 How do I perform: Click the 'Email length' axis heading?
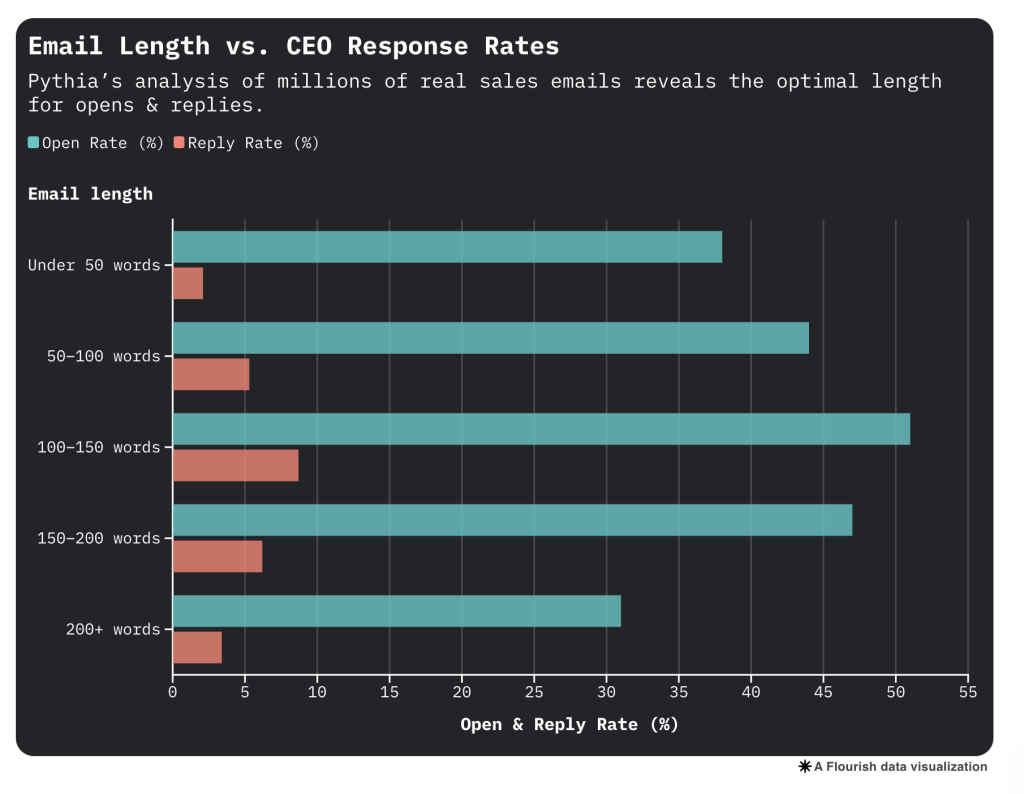(90, 194)
